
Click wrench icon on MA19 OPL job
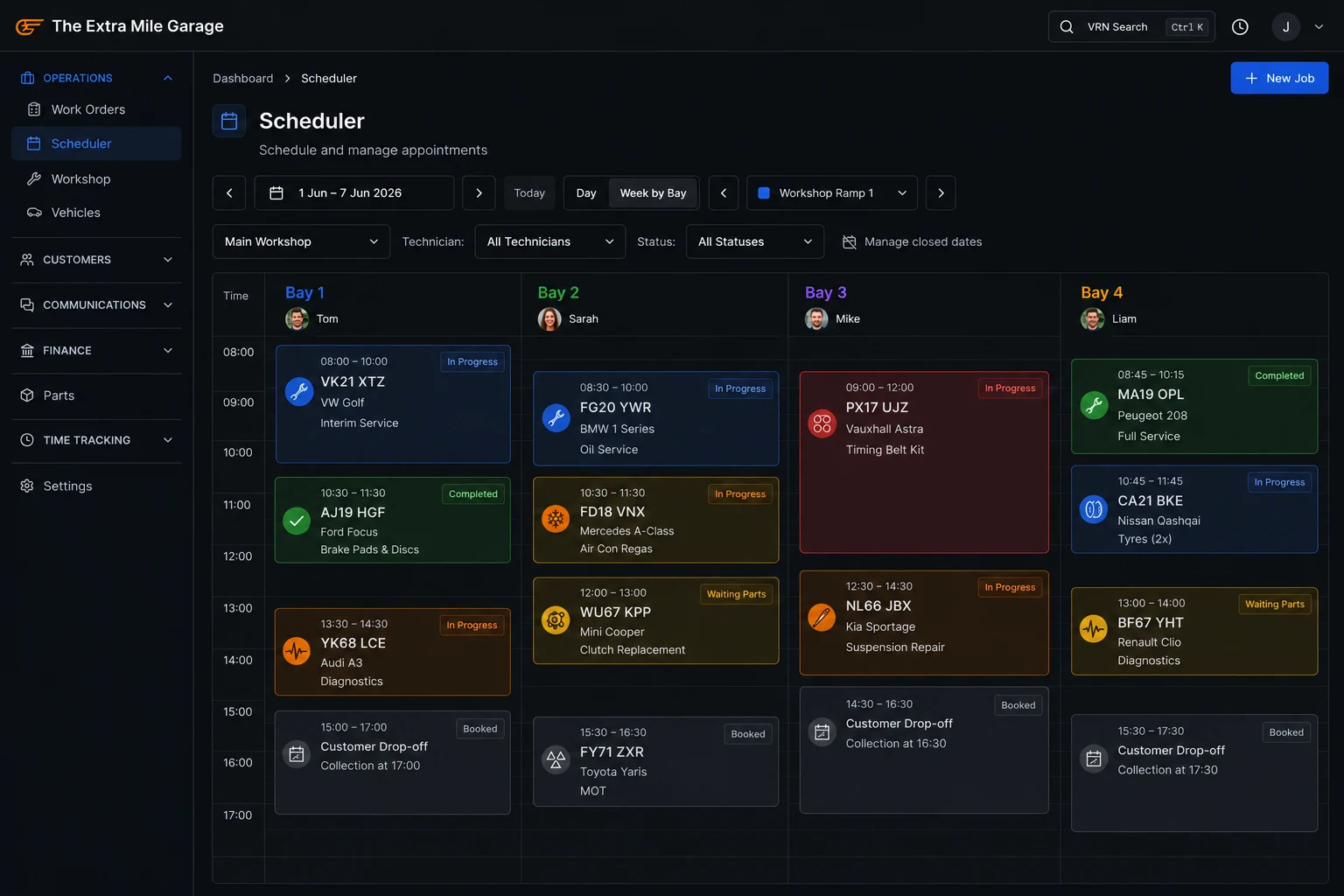pos(1094,405)
